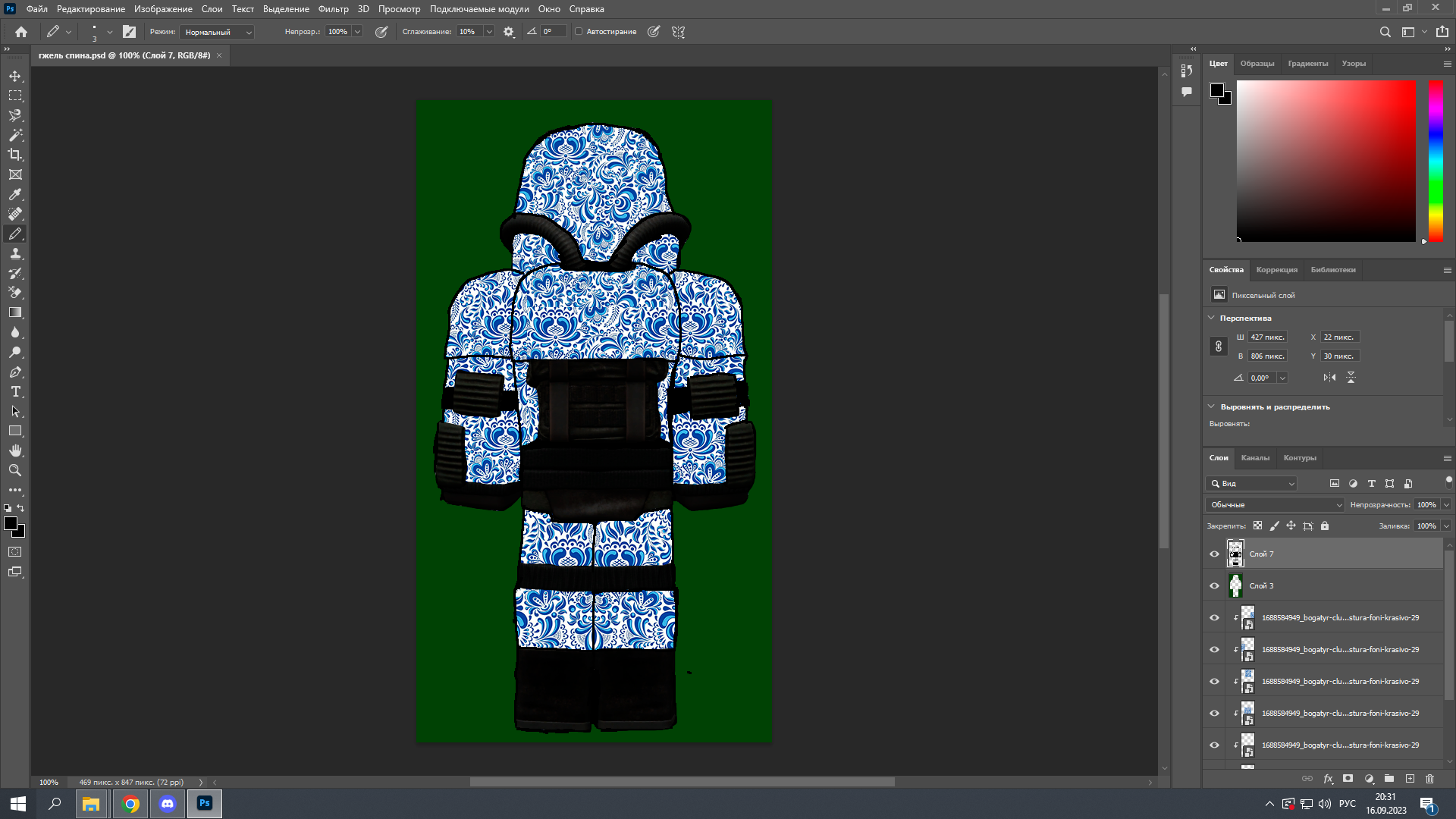Open Chrome from the taskbar
The width and height of the screenshot is (1456, 819).
pyautogui.click(x=130, y=804)
